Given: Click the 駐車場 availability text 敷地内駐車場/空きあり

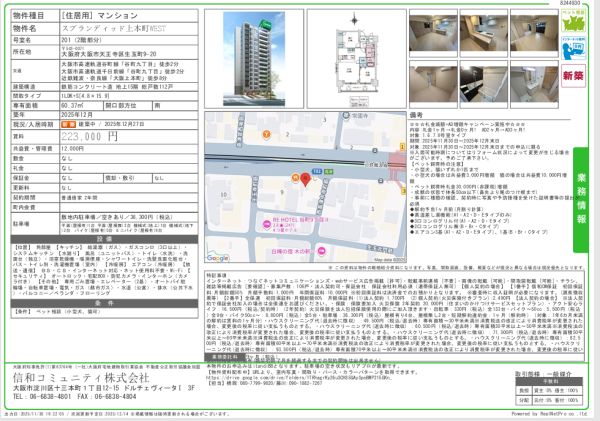Looking at the screenshot, I should tap(117, 217).
